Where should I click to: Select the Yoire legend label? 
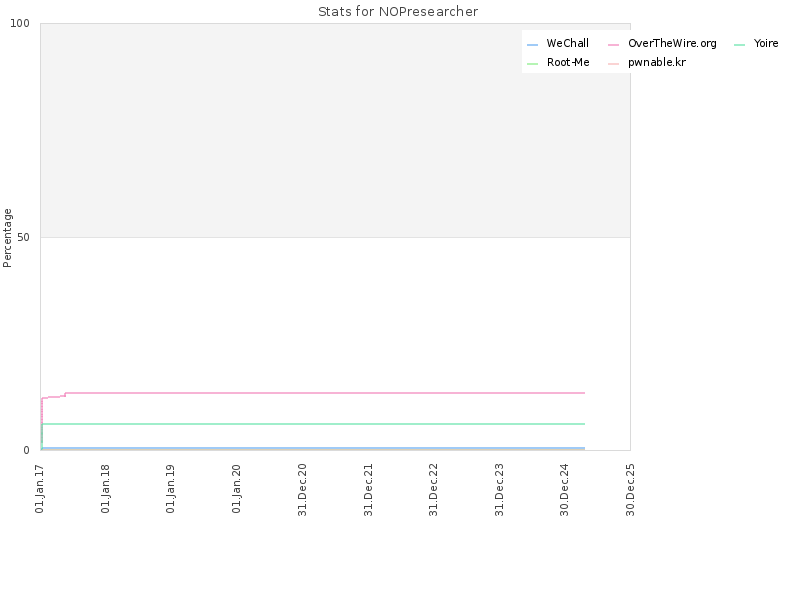point(766,43)
